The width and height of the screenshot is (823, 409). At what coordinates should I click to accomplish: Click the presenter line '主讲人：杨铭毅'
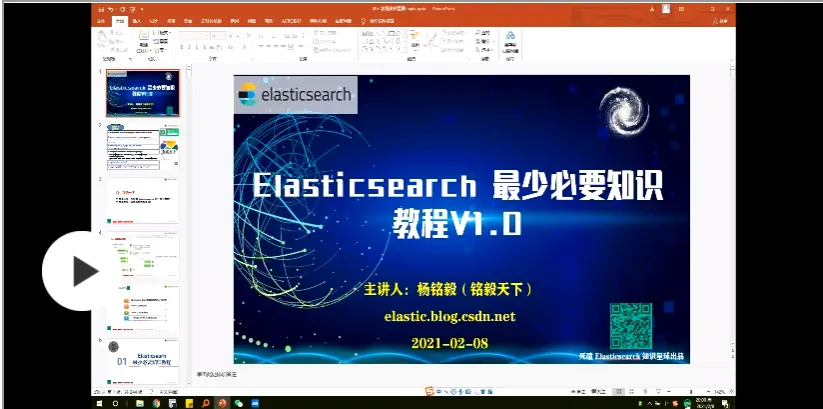pyautogui.click(x=449, y=289)
